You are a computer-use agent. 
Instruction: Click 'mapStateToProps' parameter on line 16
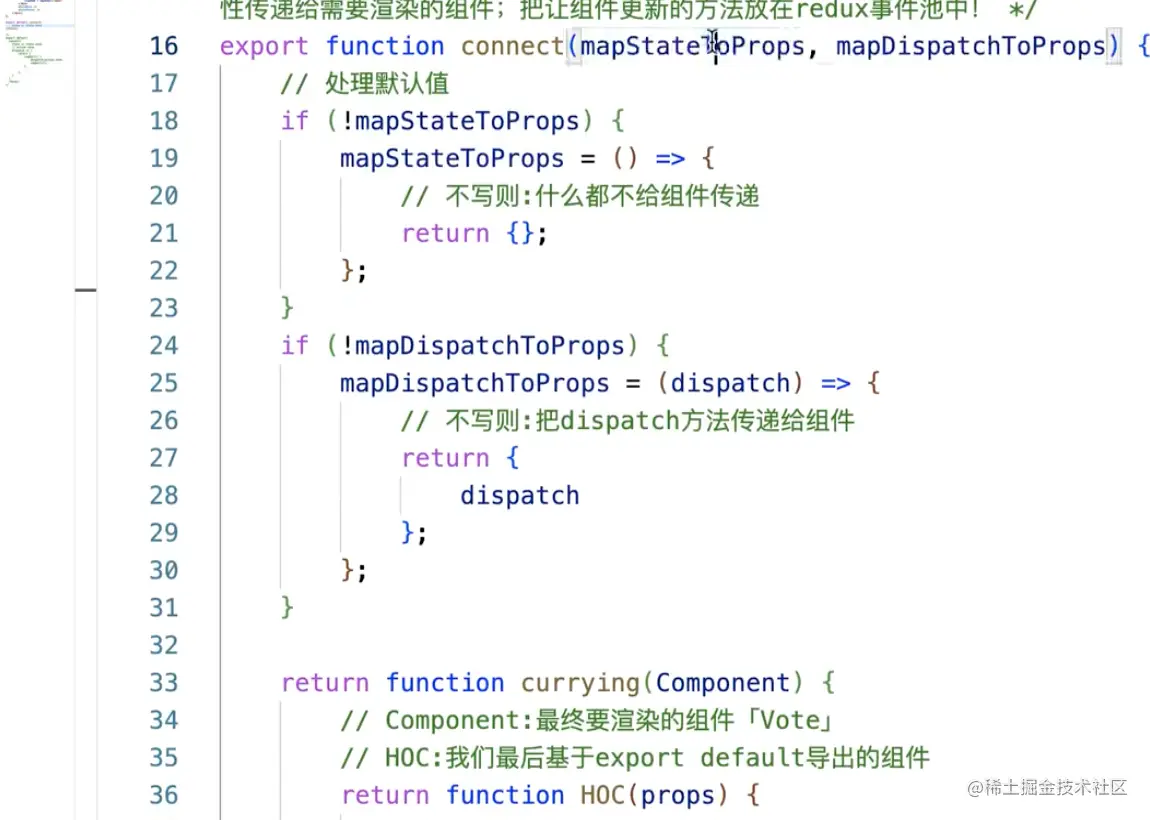pos(692,47)
